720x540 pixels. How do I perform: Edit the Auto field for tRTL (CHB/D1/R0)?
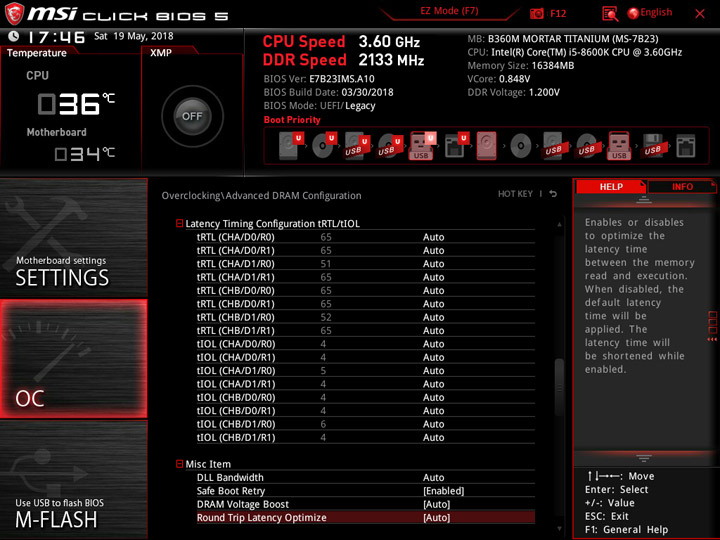click(x=433, y=317)
